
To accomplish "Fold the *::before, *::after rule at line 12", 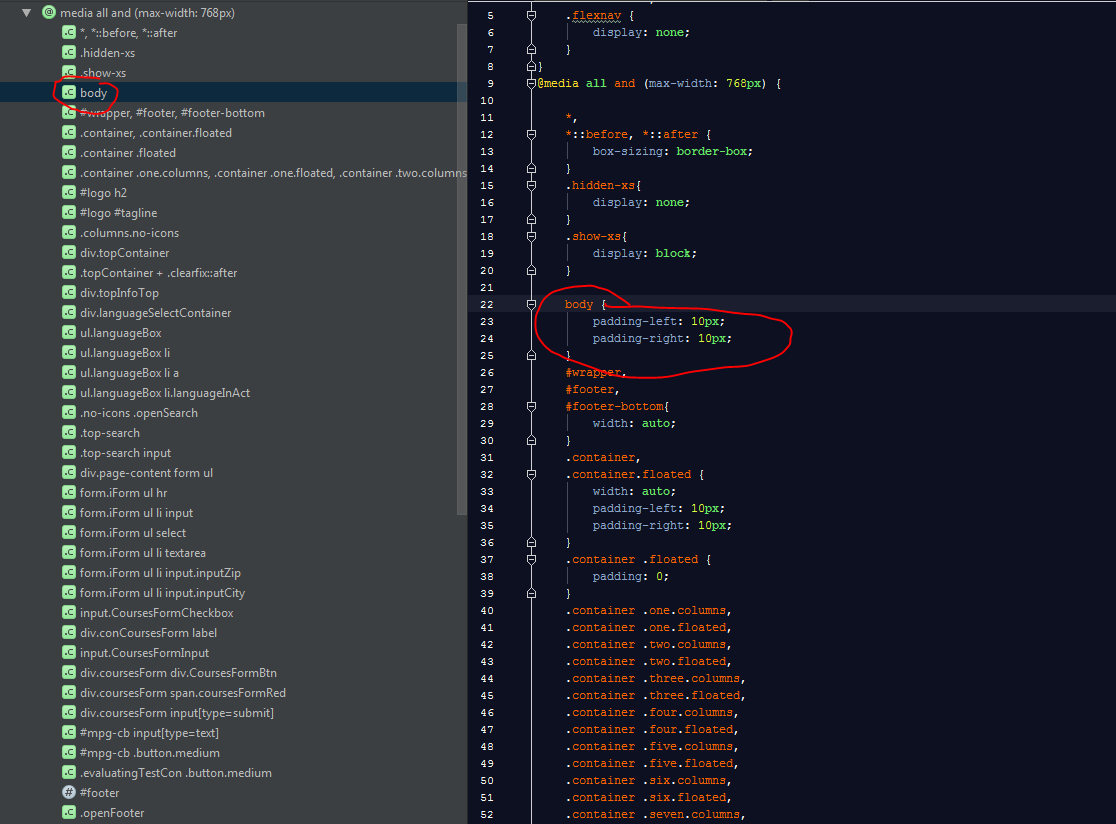I will (531, 134).
